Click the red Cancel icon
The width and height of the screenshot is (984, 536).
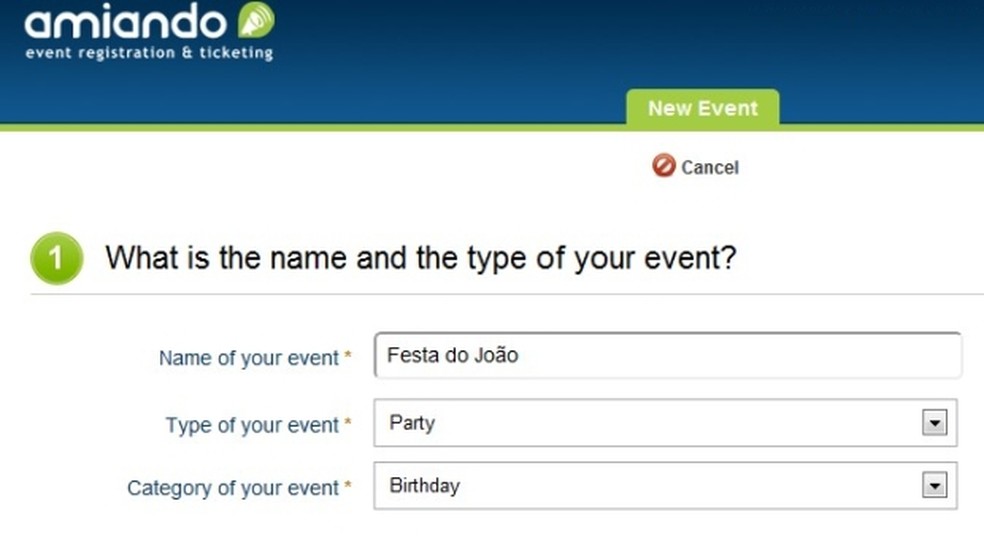click(x=664, y=166)
